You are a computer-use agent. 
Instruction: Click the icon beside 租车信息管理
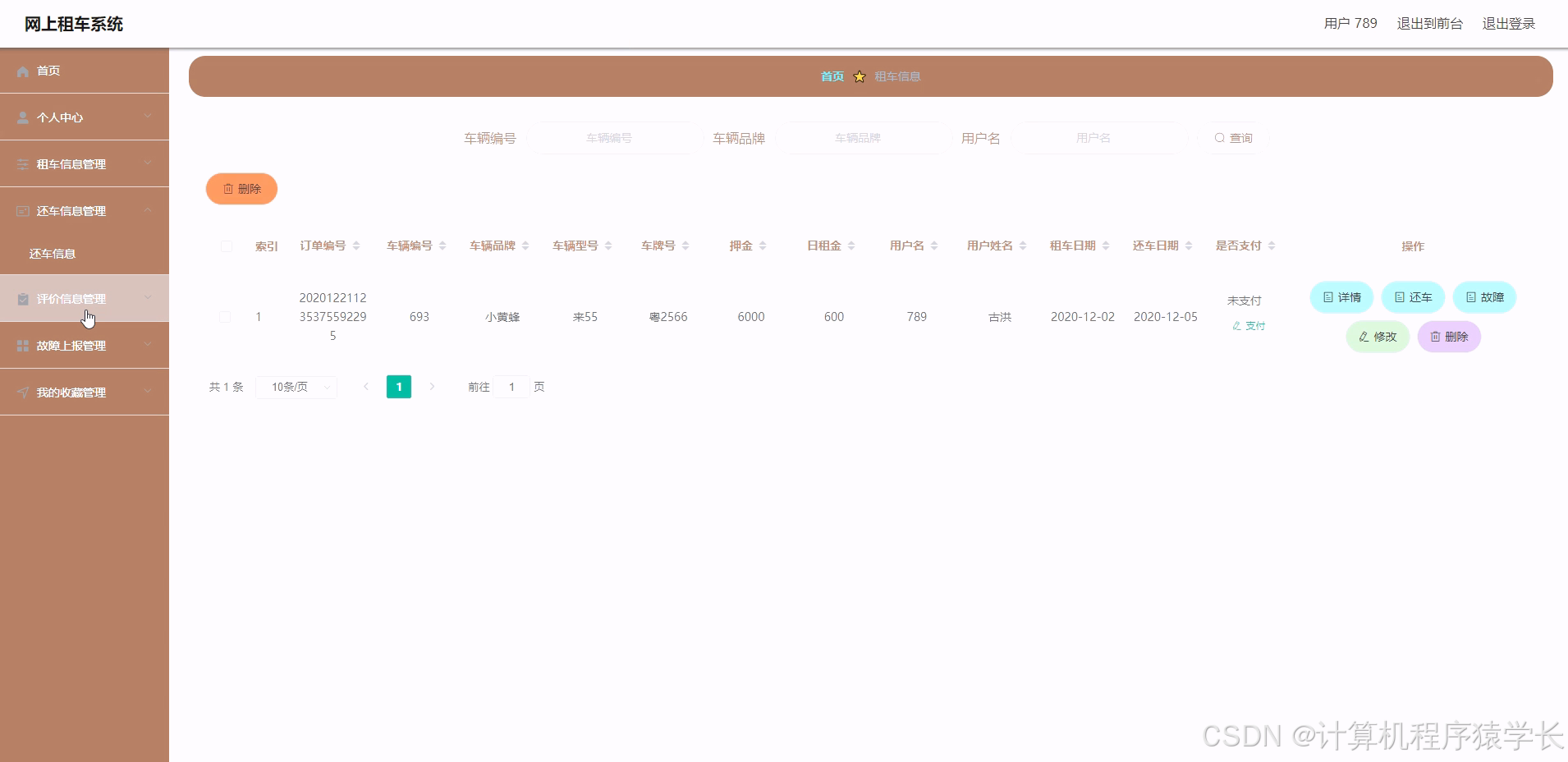click(23, 165)
